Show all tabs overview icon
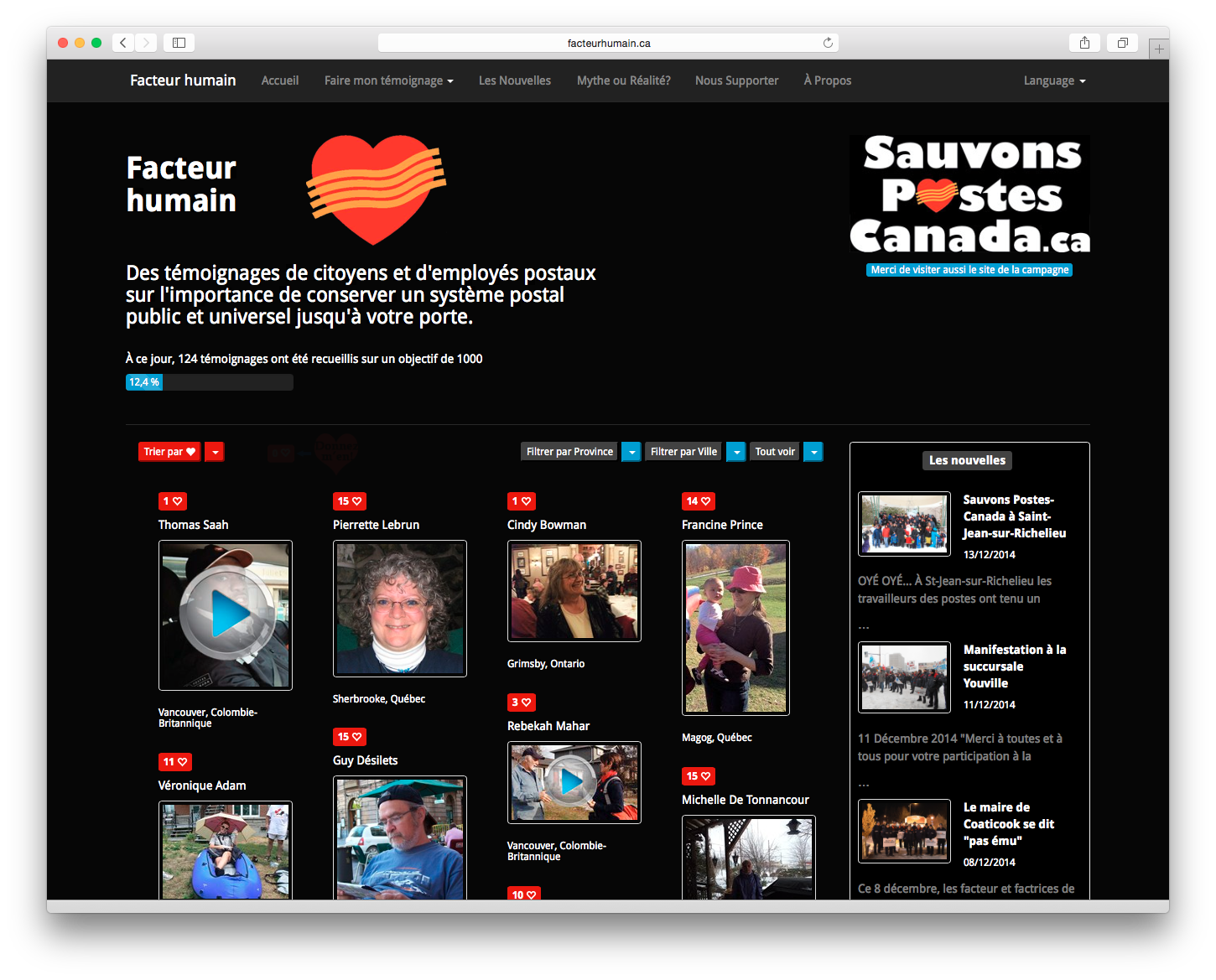 (1122, 43)
